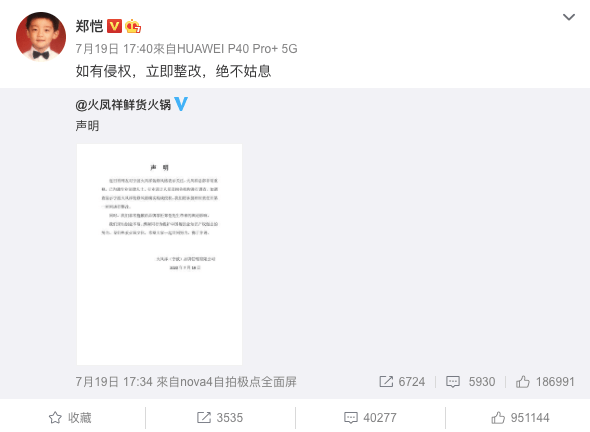Open the 7月19日 17:40 post timestamp

[114, 49]
